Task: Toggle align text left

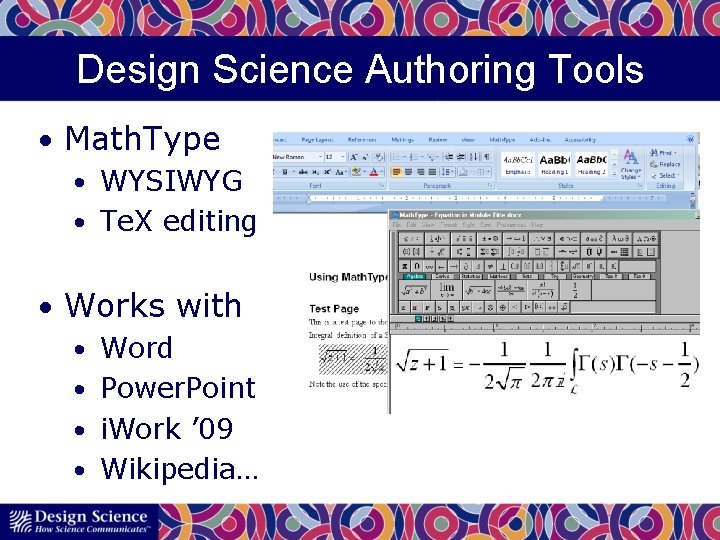Action: (x=397, y=172)
